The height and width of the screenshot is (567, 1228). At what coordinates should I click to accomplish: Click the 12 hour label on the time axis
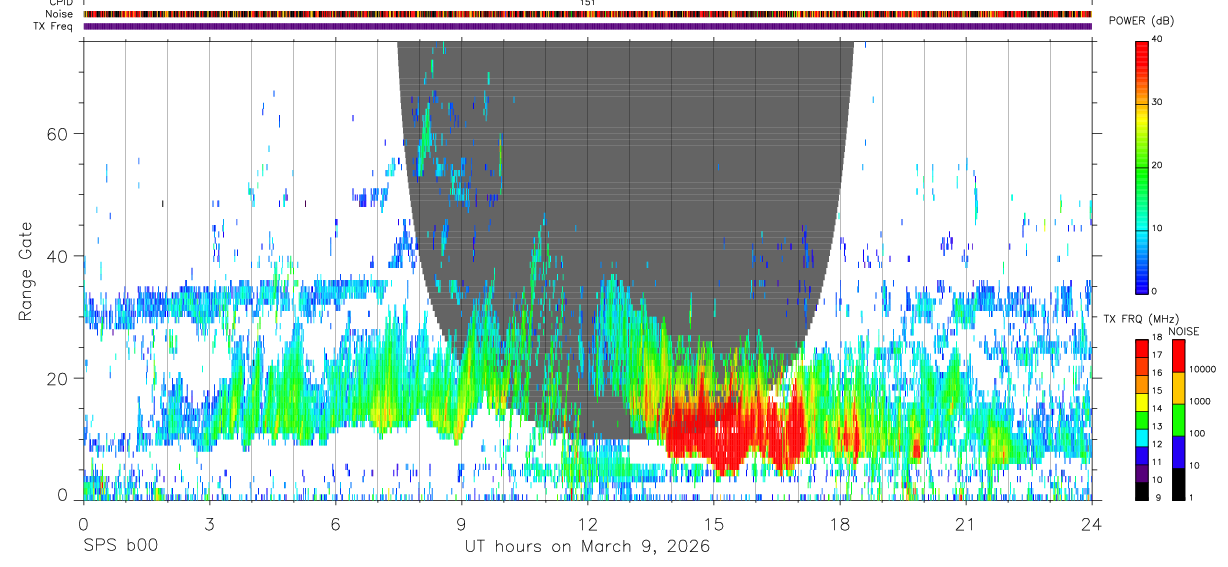pyautogui.click(x=587, y=523)
